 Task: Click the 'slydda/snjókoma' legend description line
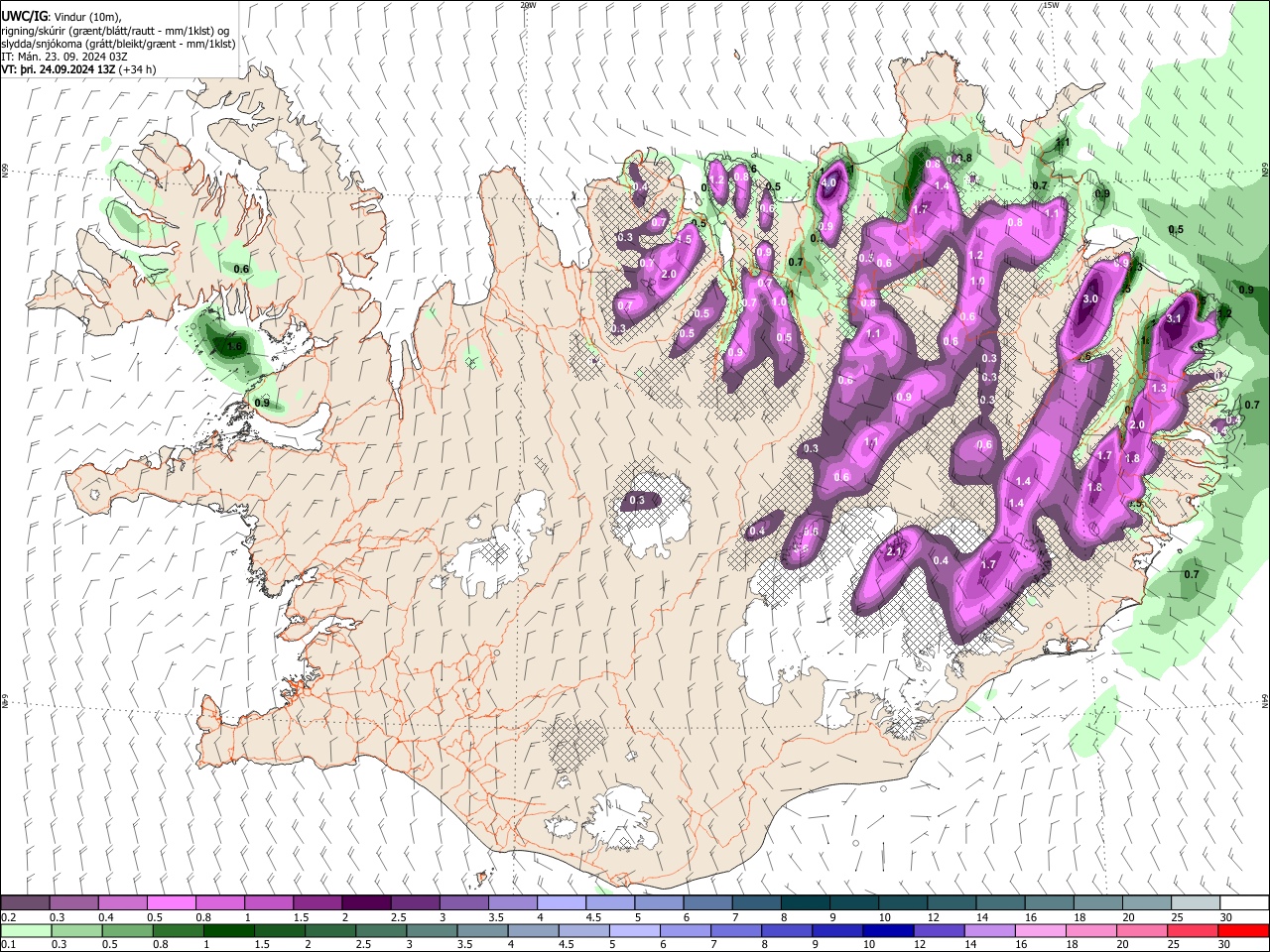(118, 44)
